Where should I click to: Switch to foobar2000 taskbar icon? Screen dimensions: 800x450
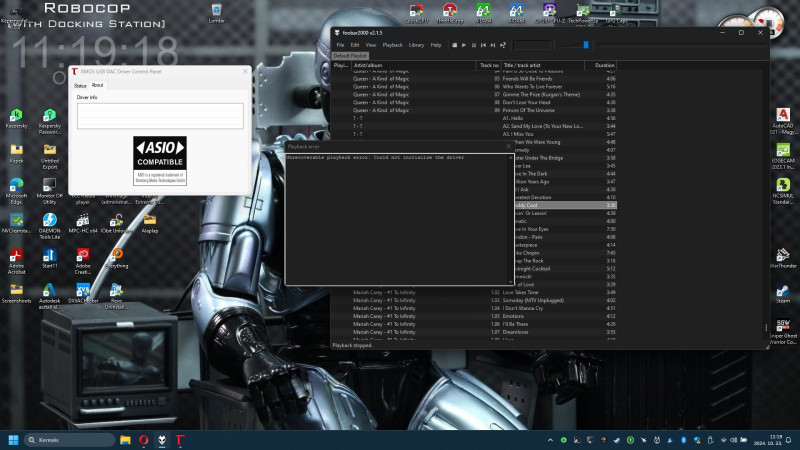162,440
